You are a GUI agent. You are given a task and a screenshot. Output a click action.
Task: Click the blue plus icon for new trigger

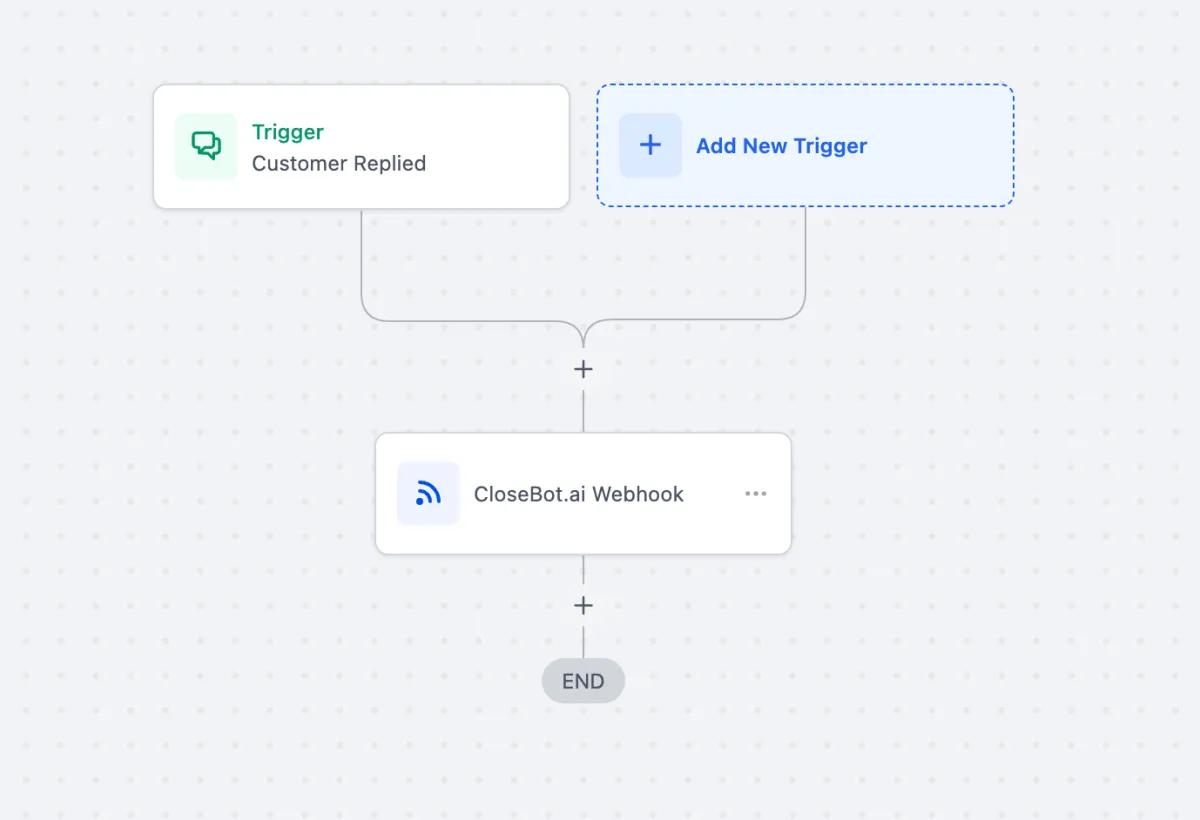point(650,145)
